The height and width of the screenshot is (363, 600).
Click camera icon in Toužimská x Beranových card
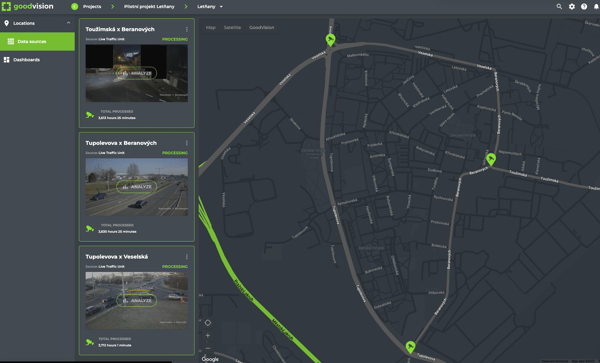pyautogui.click(x=90, y=115)
